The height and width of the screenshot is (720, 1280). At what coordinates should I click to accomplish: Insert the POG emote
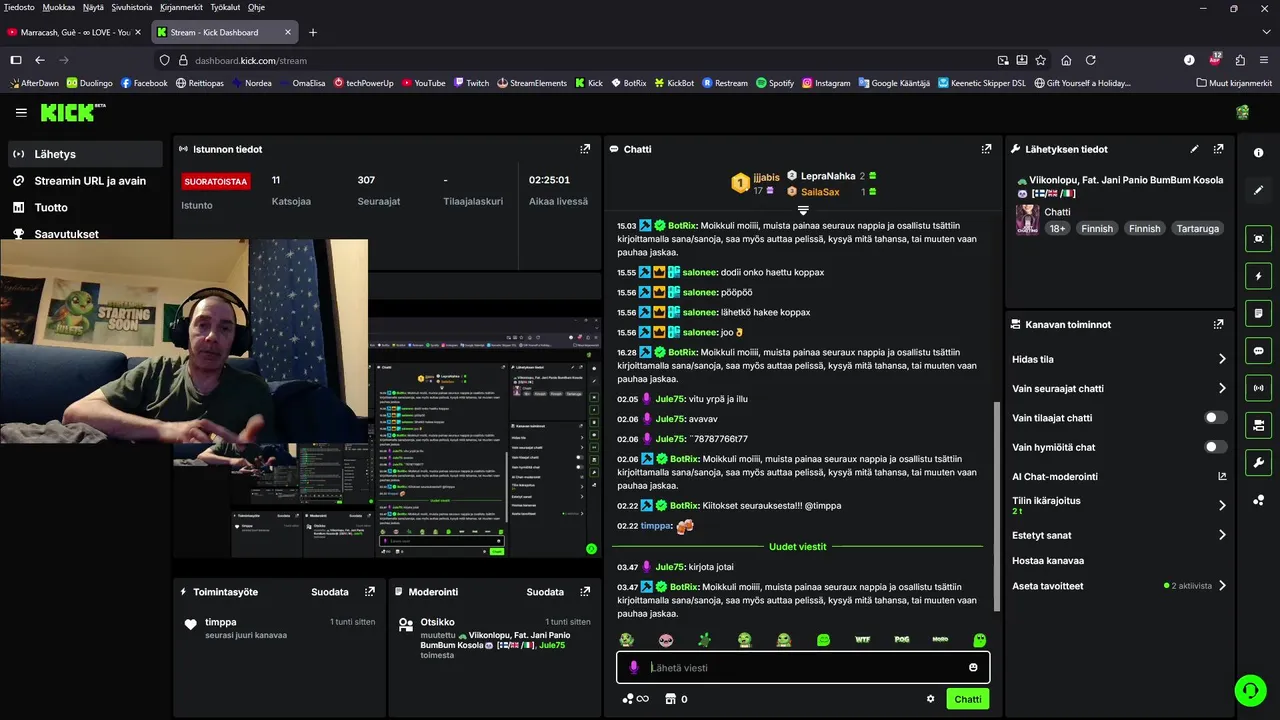[902, 639]
